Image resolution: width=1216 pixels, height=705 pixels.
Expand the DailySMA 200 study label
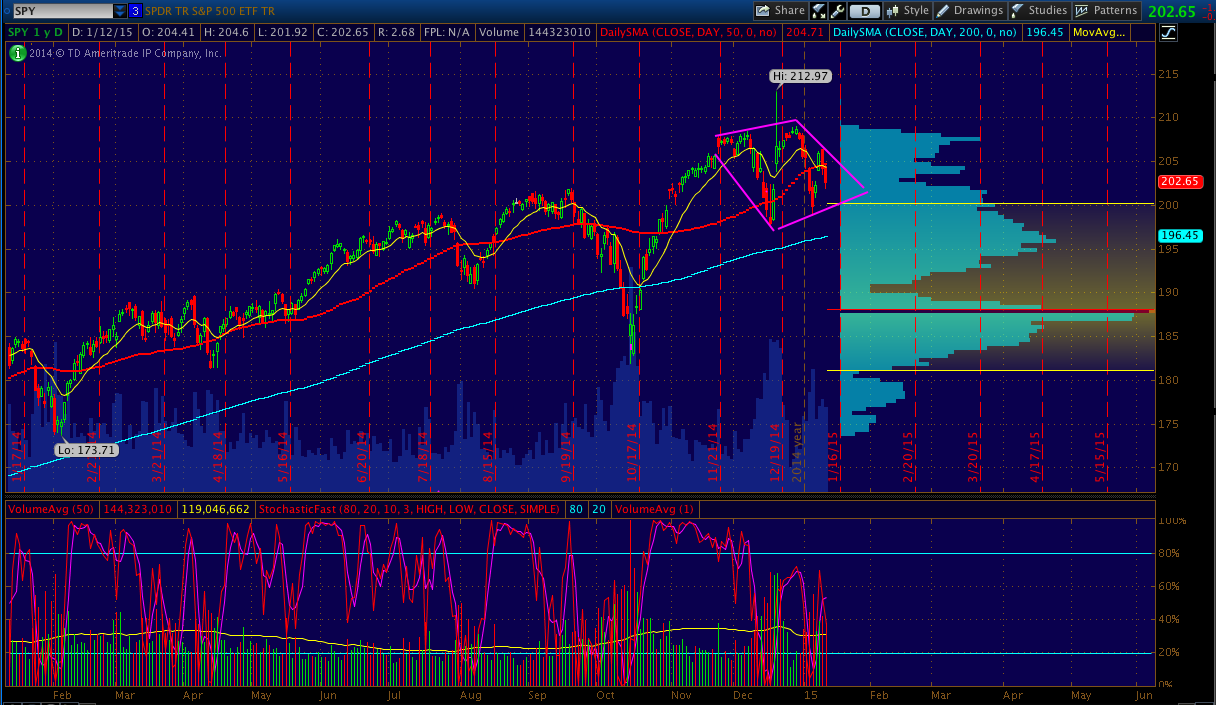(x=925, y=32)
